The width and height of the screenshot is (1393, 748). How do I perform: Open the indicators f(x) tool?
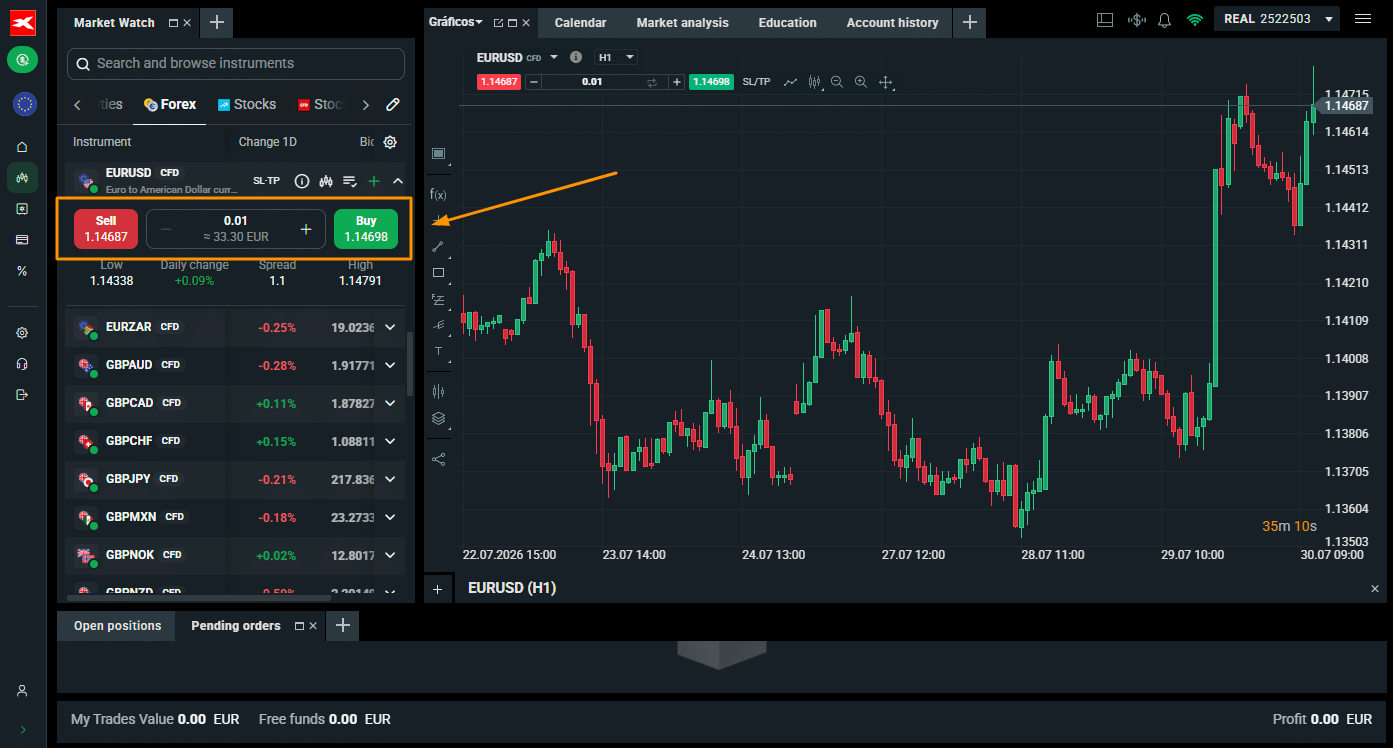pyautogui.click(x=438, y=194)
